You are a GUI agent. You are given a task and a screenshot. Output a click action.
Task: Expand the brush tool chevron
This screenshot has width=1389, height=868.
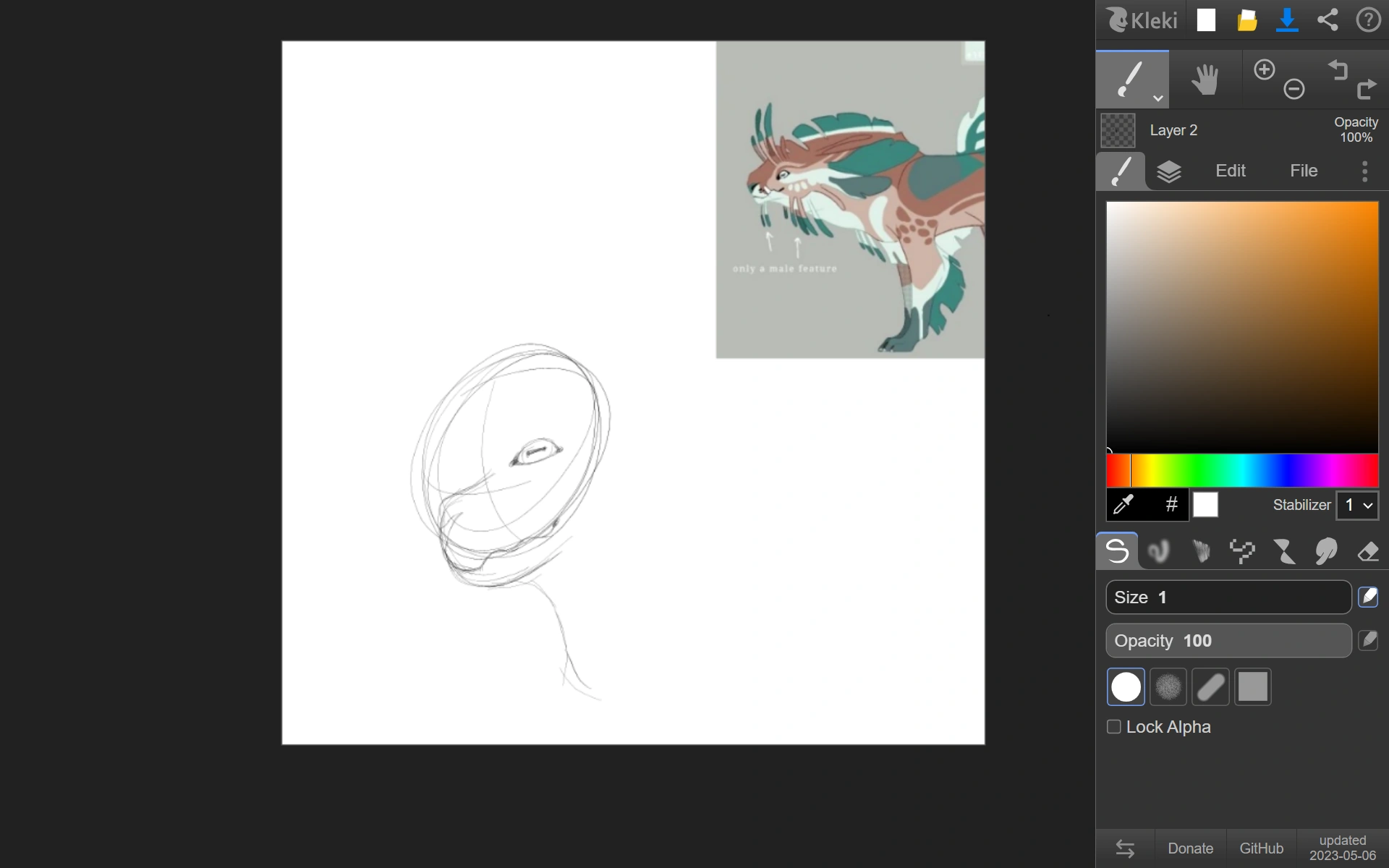(1157, 98)
